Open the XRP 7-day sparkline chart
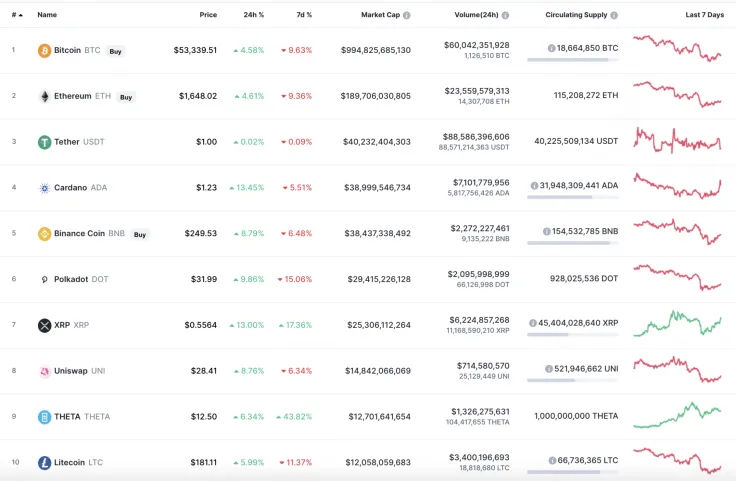The height and width of the screenshot is (481, 736). point(677,325)
